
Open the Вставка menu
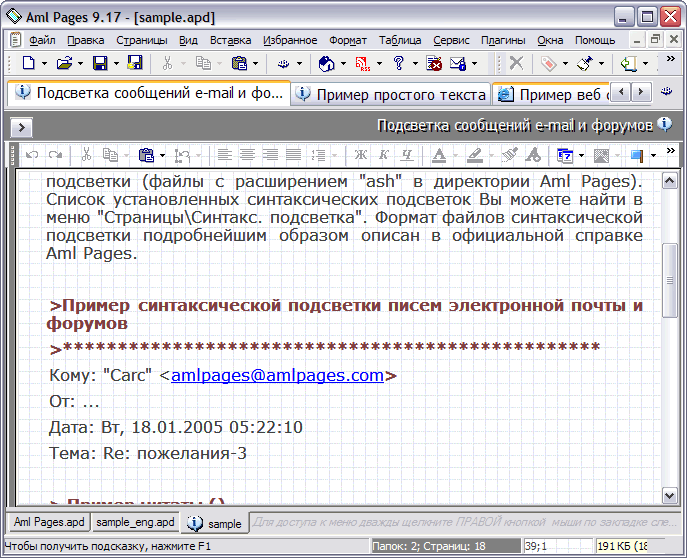tap(230, 40)
